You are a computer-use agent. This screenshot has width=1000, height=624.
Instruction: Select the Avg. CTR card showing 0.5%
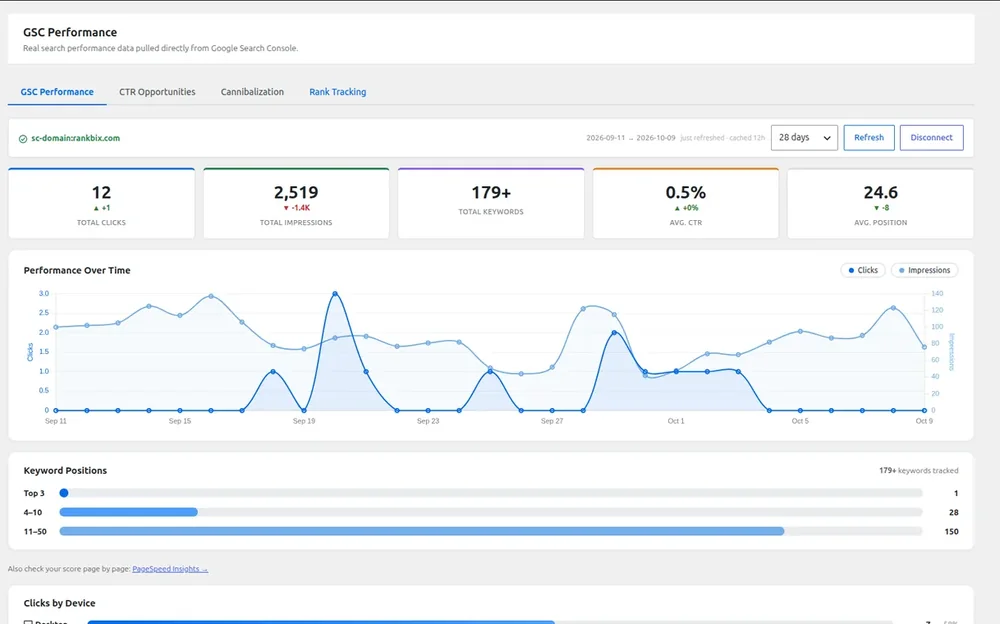pos(686,204)
